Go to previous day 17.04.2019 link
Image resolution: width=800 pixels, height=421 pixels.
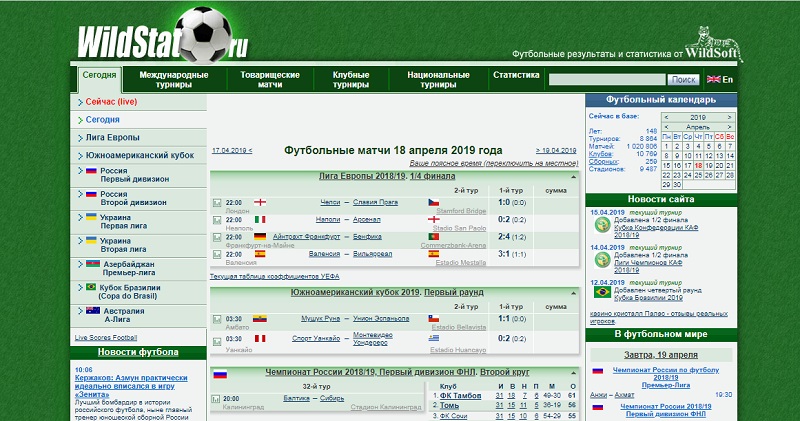[x=231, y=151]
